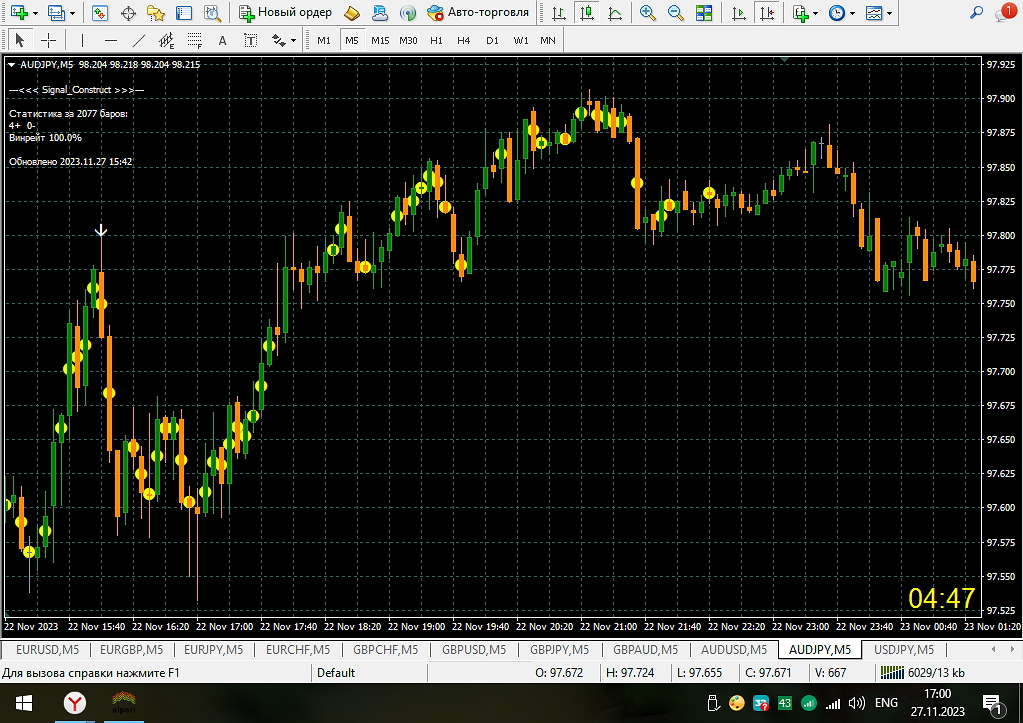
Task: Zoom out of the chart
Action: click(x=676, y=12)
